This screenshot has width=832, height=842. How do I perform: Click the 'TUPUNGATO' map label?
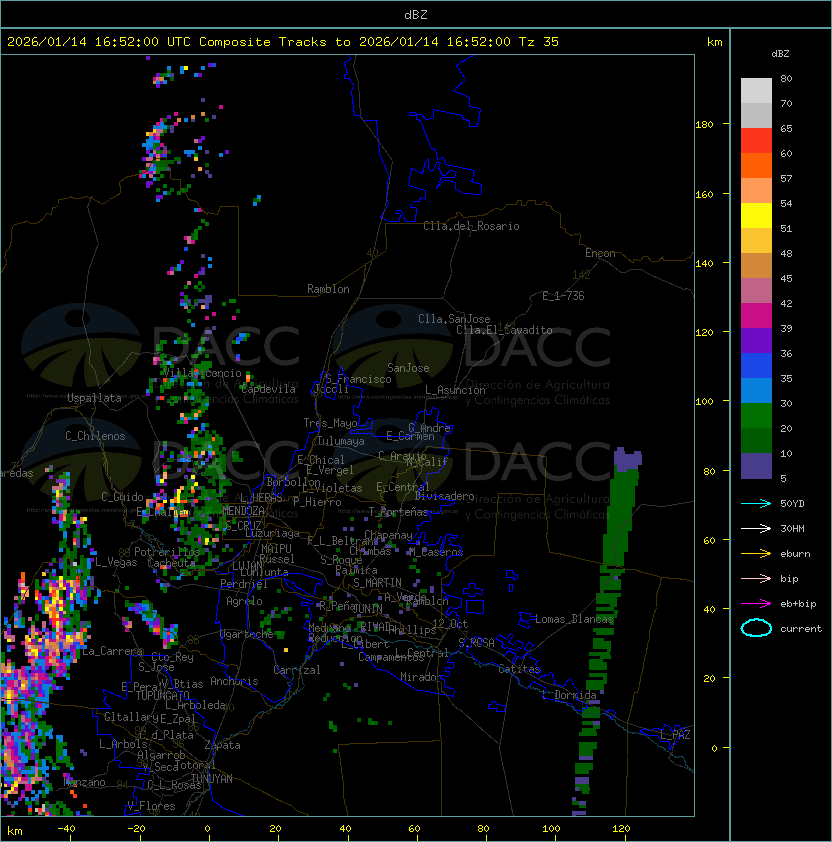click(x=162, y=696)
